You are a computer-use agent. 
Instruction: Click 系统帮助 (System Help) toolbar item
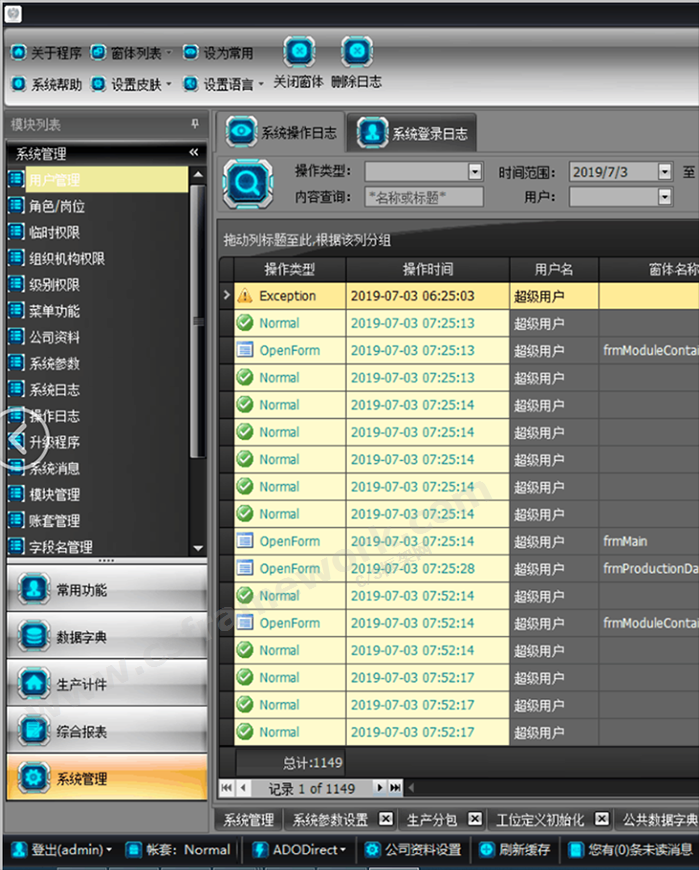tap(46, 84)
